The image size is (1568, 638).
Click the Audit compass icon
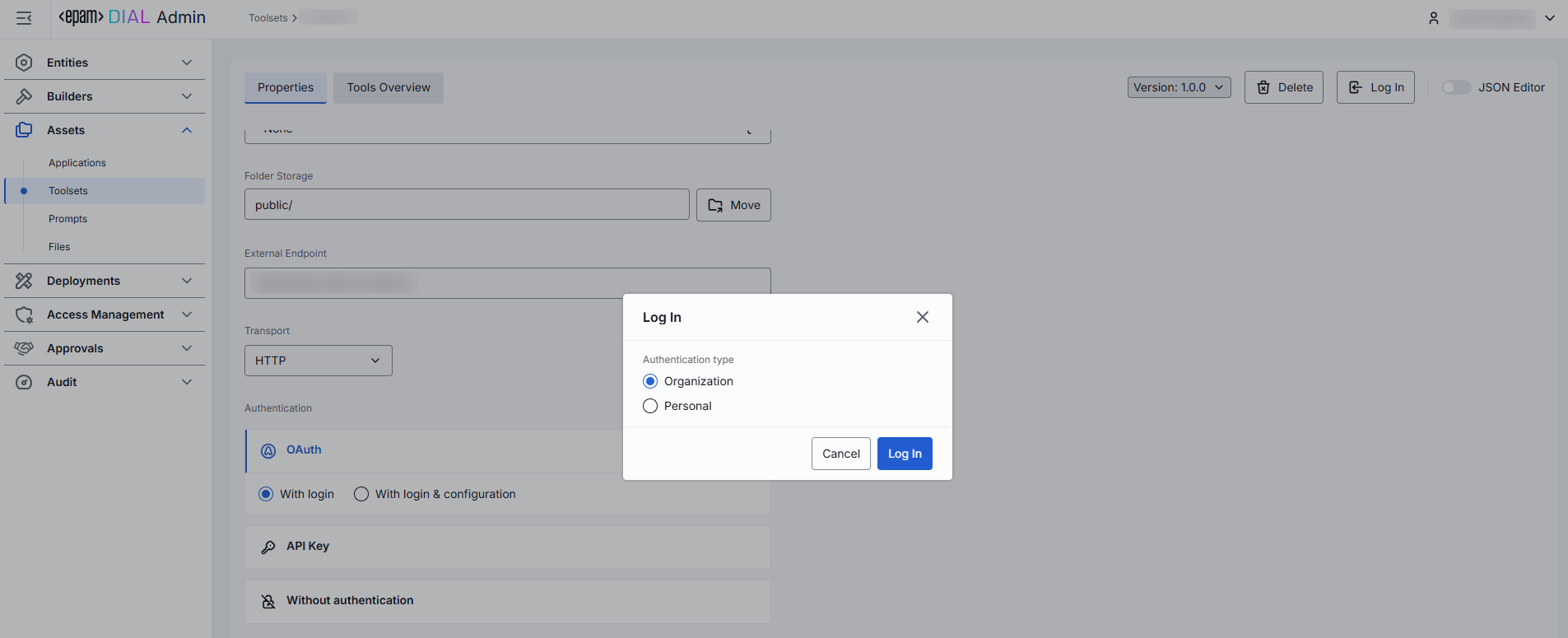point(24,382)
